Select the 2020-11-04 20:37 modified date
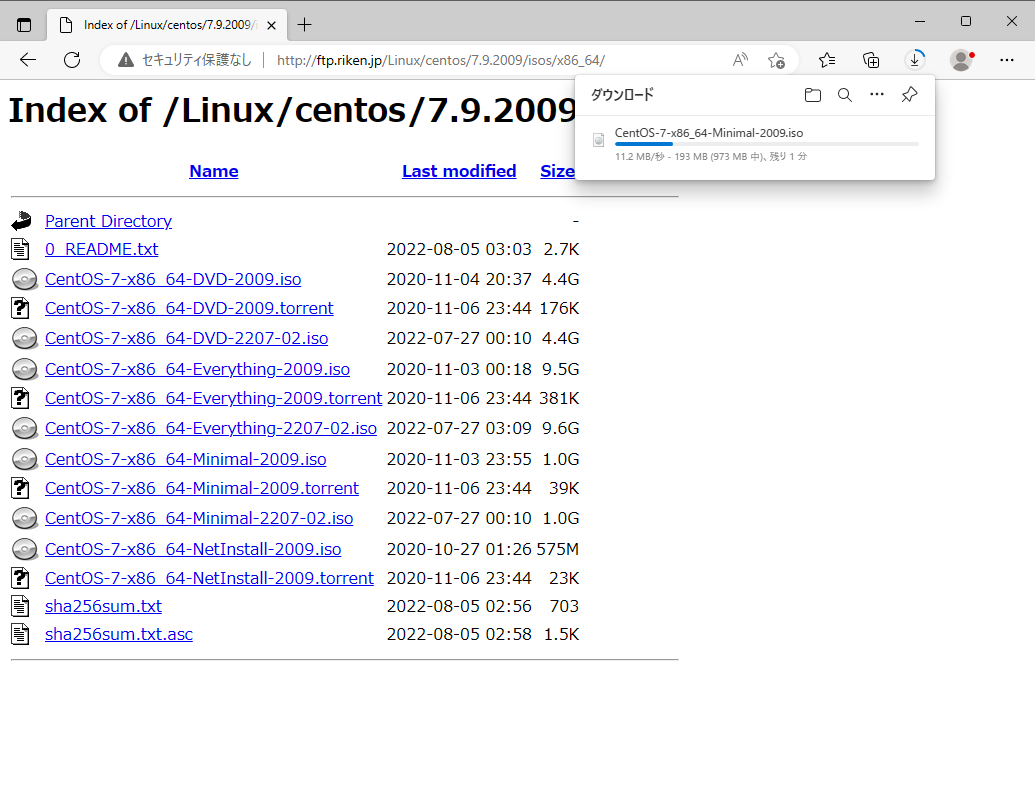 [x=459, y=279]
